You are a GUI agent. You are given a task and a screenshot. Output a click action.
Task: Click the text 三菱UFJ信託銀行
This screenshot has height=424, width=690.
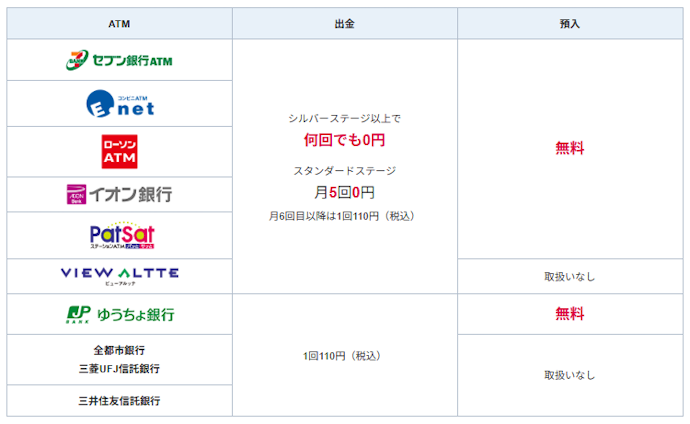[119, 369]
